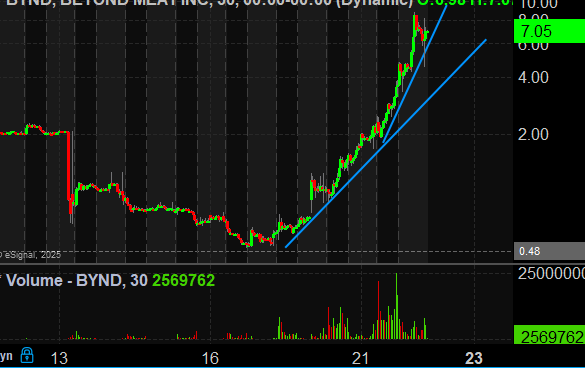The height and width of the screenshot is (368, 585).
Task: Click the 4.00 price axis label
Action: point(533,78)
